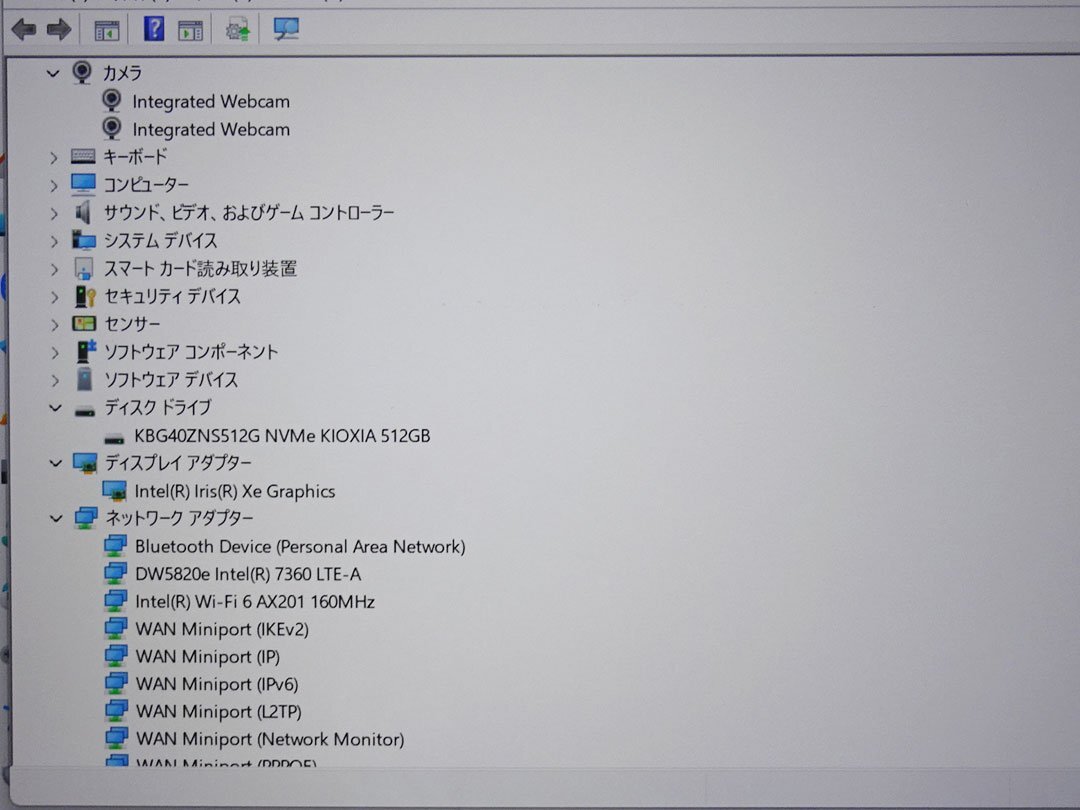The image size is (1080, 810).
Task: Click the ディスプレイ アダプター icon
Action: point(85,463)
